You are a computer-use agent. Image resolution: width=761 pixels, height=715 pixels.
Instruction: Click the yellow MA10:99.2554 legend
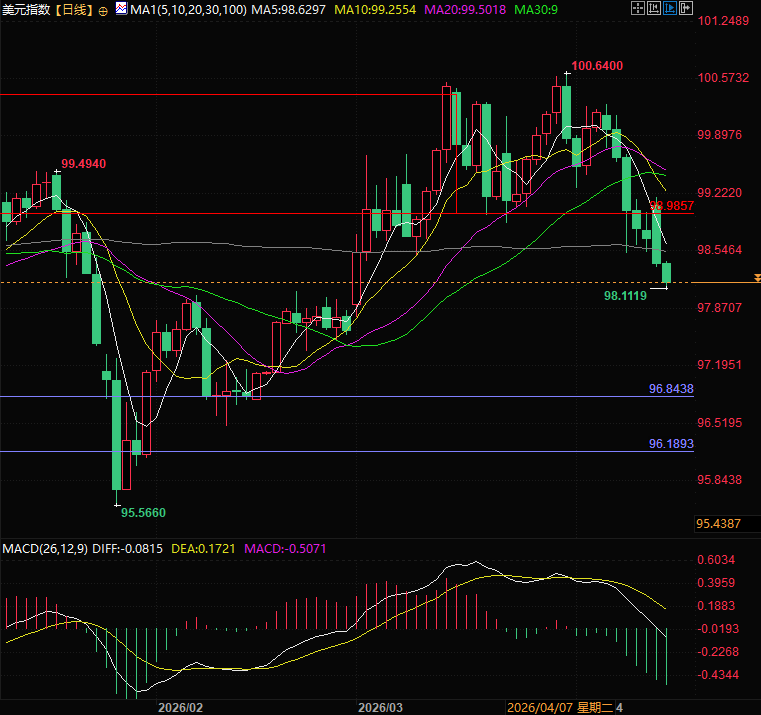tap(377, 9)
